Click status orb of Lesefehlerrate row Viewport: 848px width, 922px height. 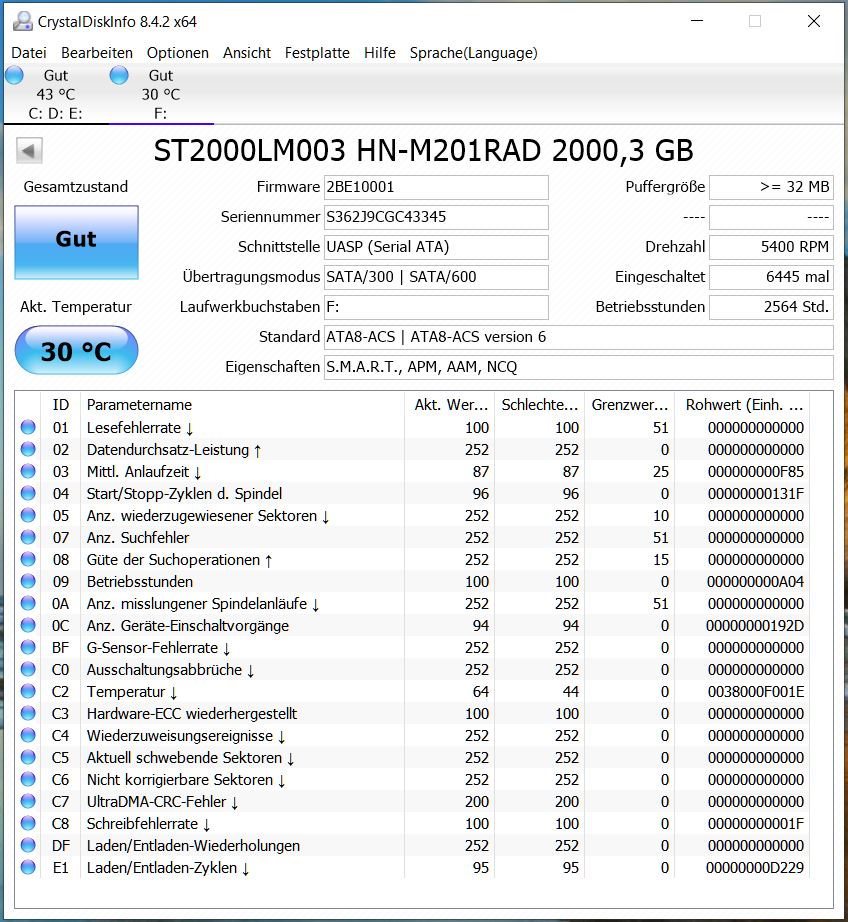coord(28,427)
